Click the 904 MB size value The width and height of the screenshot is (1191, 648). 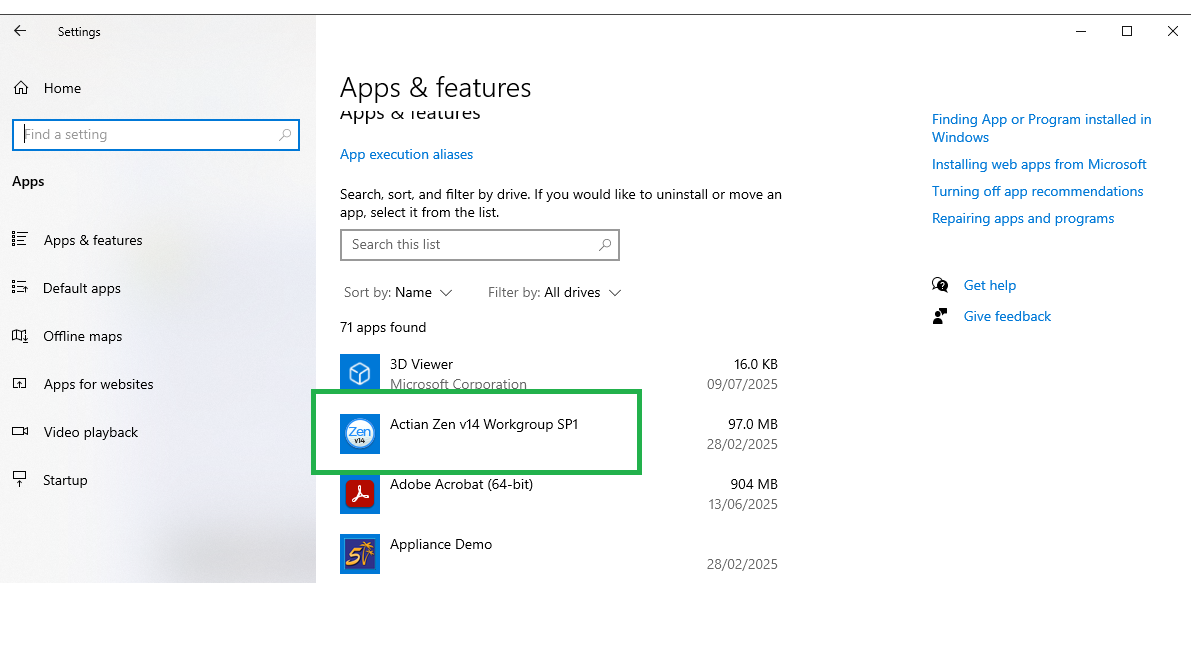(754, 484)
